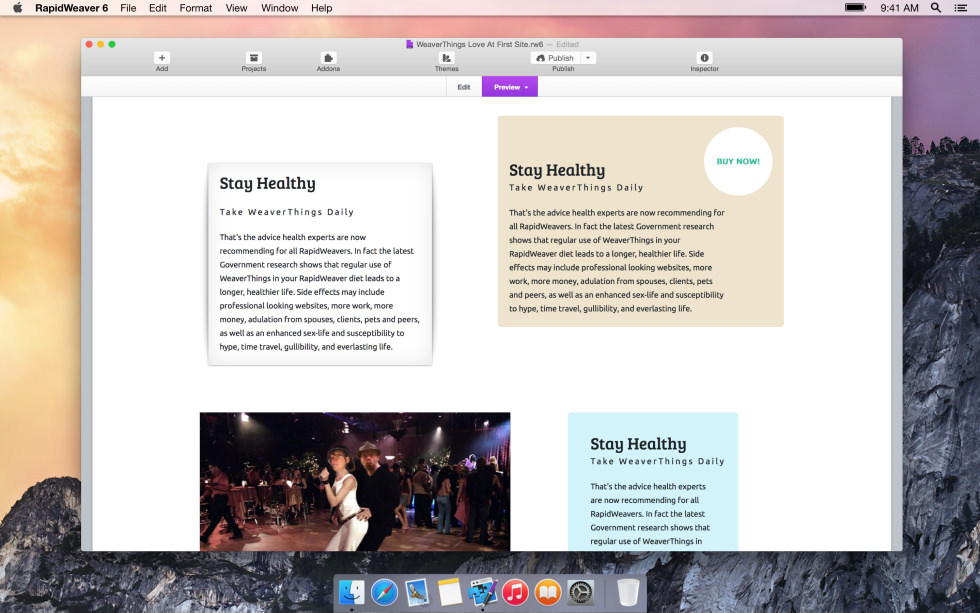Open iBooks from the dock
980x613 pixels.
click(548, 592)
